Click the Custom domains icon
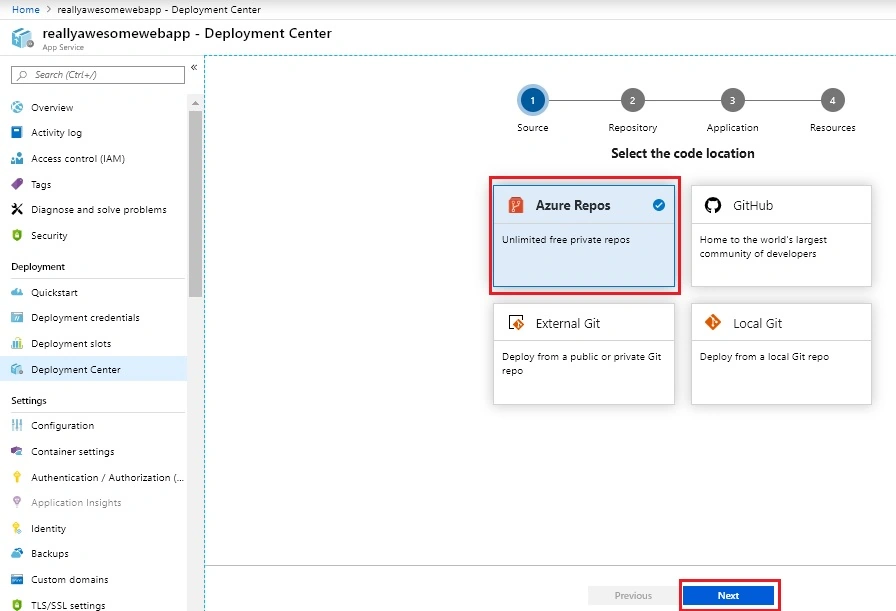Screen dimensions: 896x611 pyautogui.click(x=17, y=579)
